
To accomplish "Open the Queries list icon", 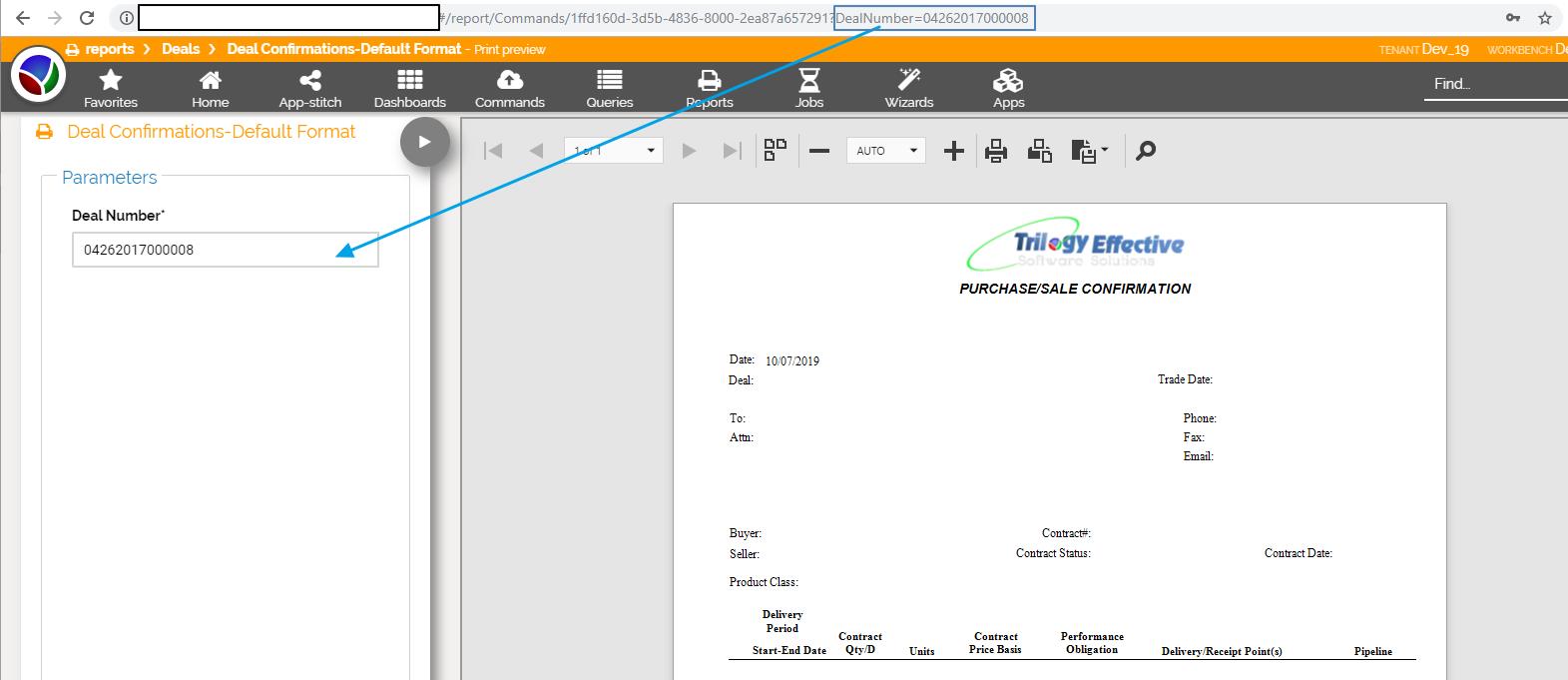I will [609, 81].
